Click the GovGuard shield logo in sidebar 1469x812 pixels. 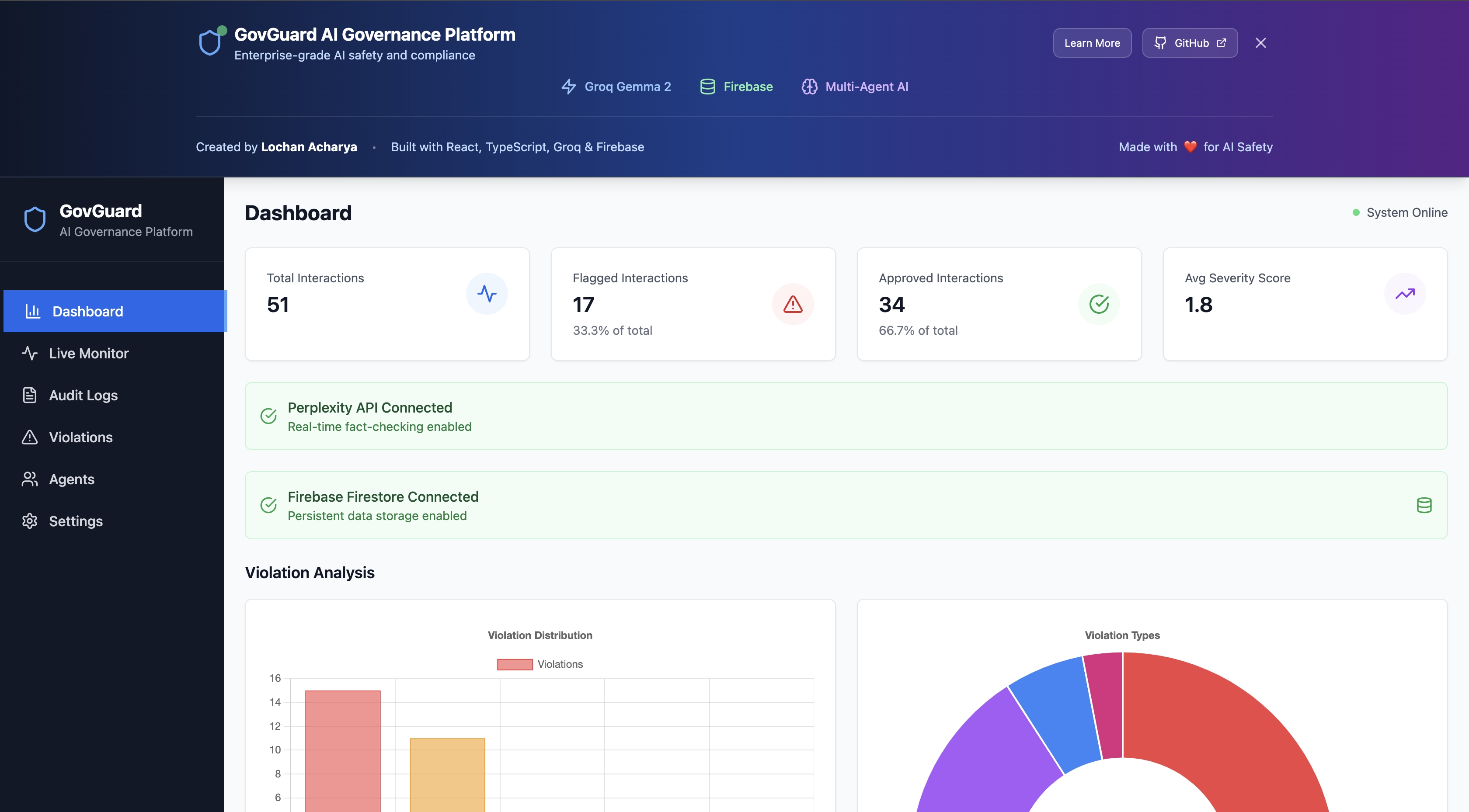pos(35,219)
